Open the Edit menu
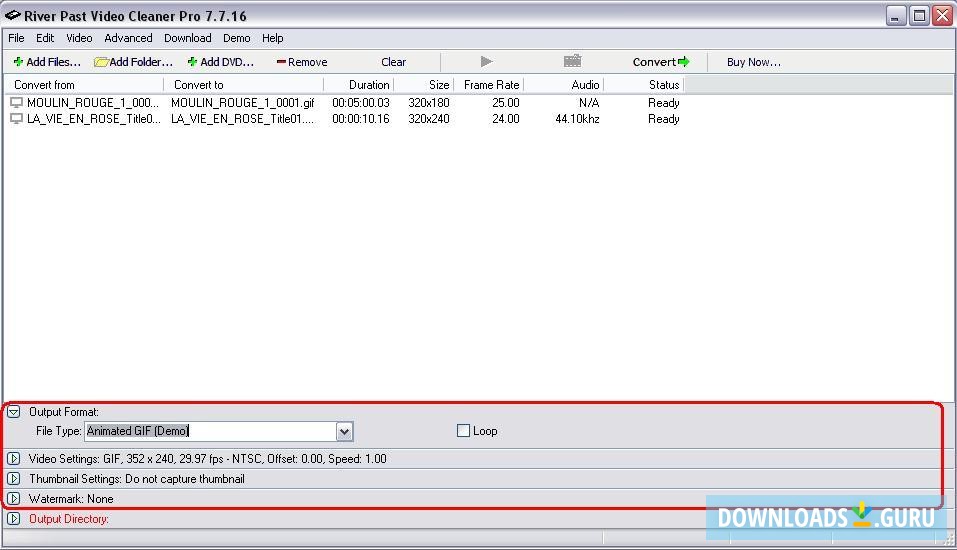The image size is (957, 550). point(45,38)
